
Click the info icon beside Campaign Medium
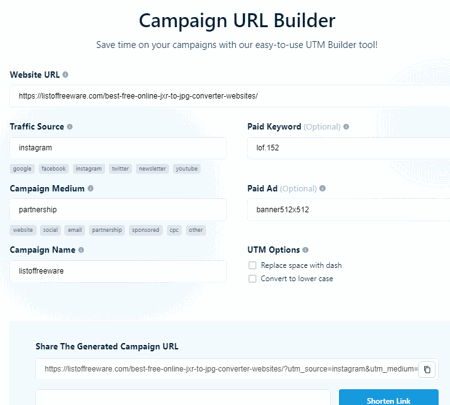click(x=90, y=188)
